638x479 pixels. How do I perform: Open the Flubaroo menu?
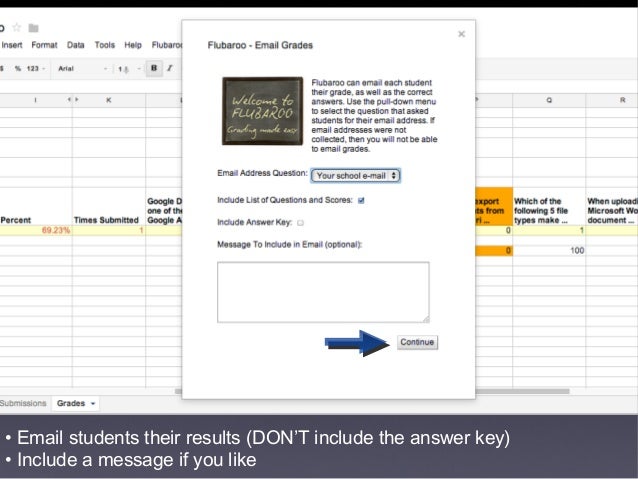click(166, 45)
